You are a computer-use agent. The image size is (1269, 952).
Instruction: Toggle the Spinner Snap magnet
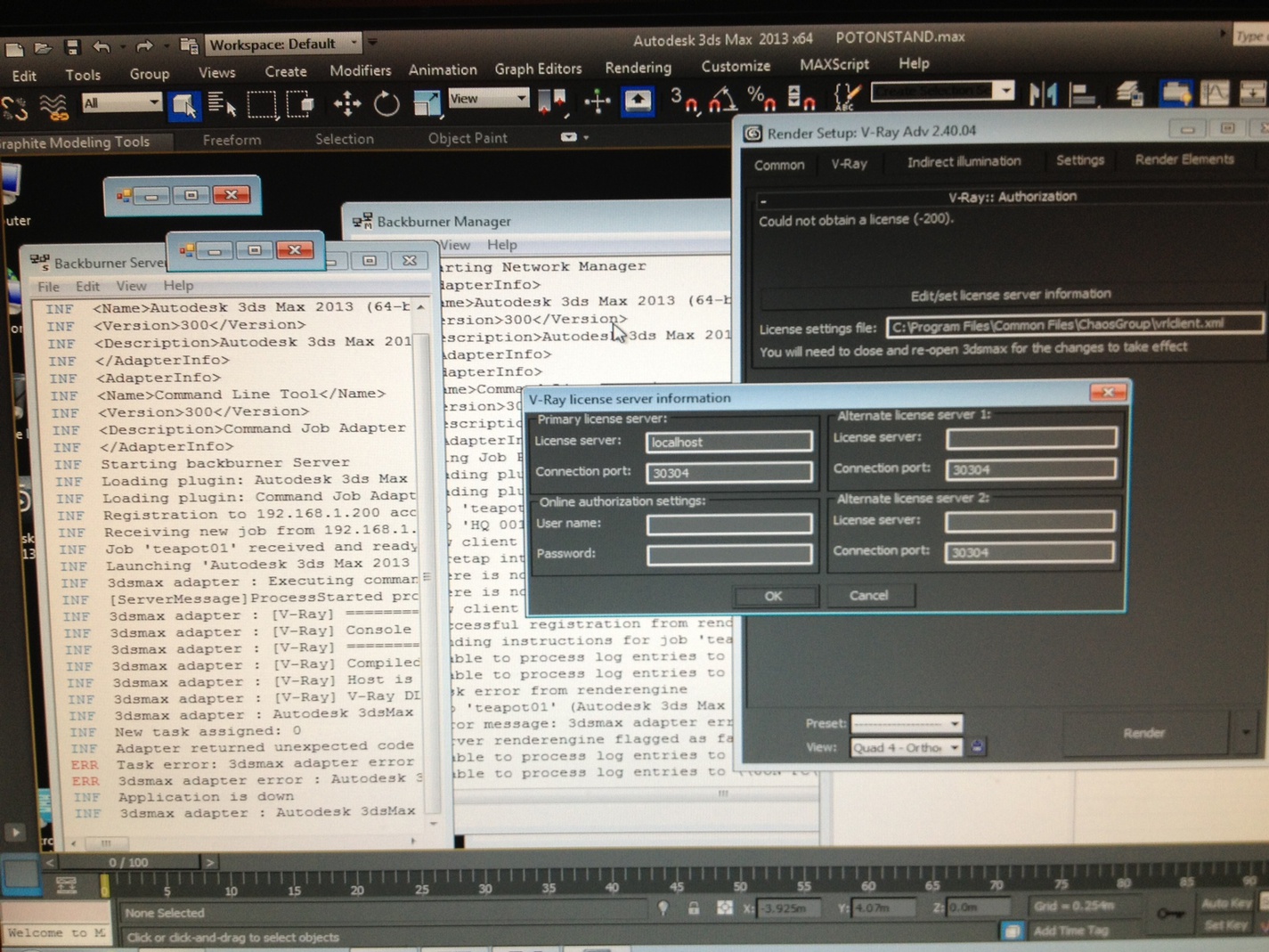click(801, 97)
